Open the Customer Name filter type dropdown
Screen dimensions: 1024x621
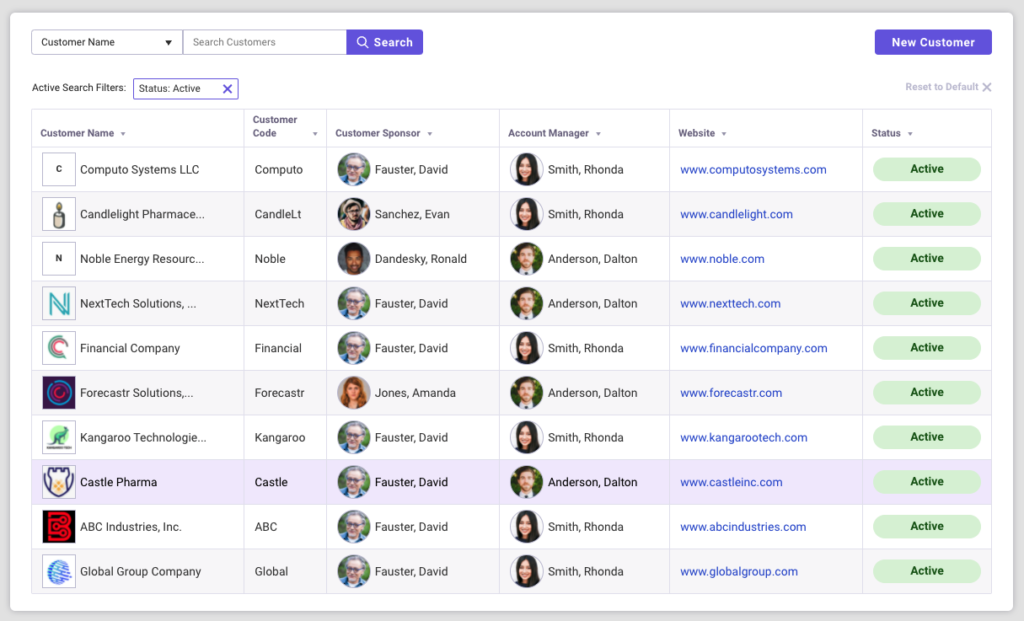pos(168,42)
